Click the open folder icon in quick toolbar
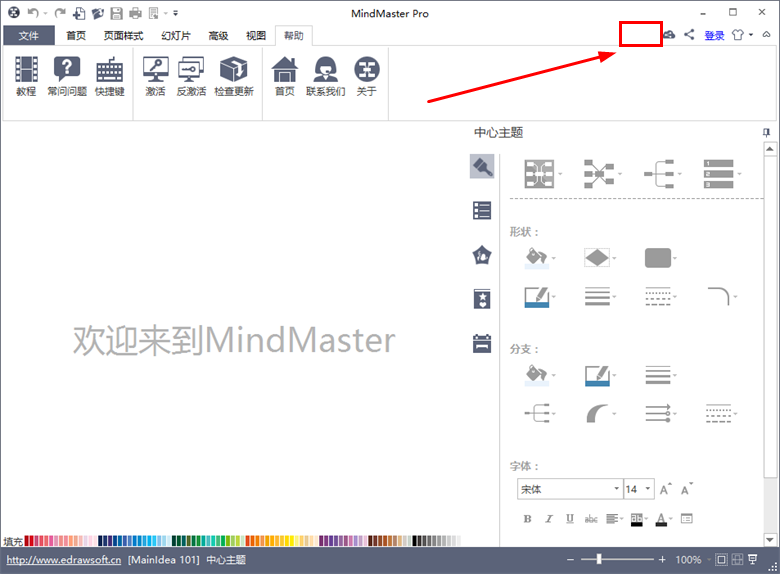Image resolution: width=780 pixels, height=574 pixels. (x=98, y=13)
